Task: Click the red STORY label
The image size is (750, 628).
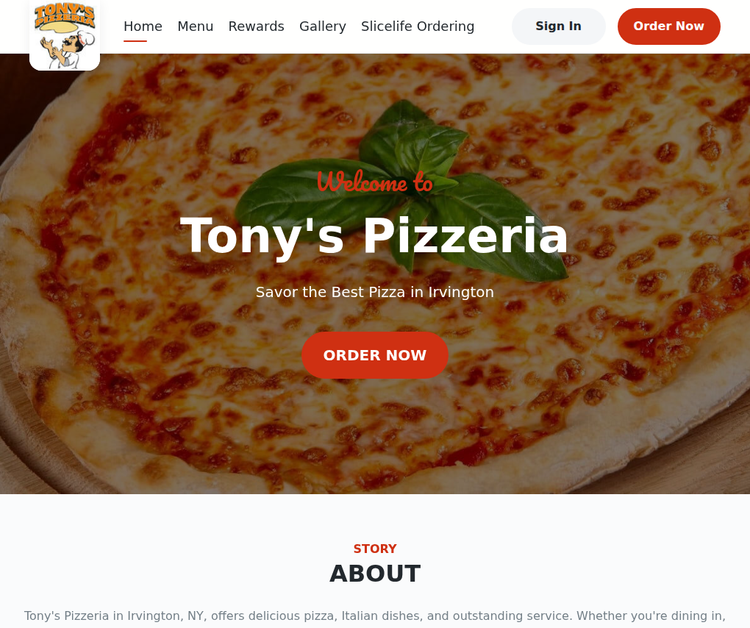Action: (x=375, y=549)
